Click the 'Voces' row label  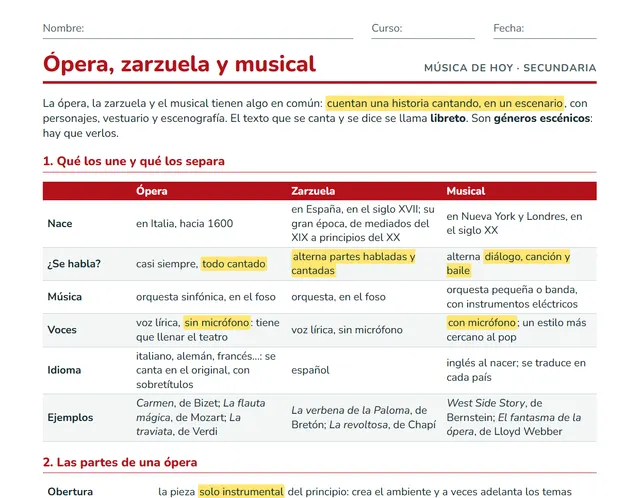62,330
